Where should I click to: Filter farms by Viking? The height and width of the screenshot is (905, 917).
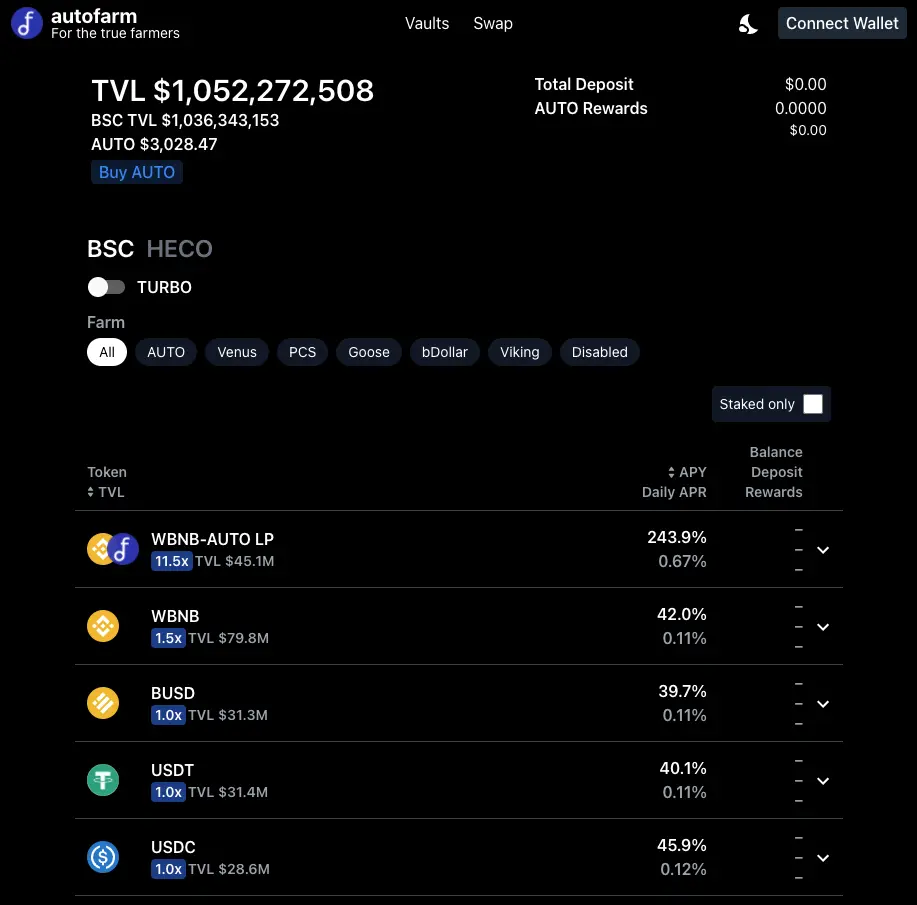(x=520, y=352)
